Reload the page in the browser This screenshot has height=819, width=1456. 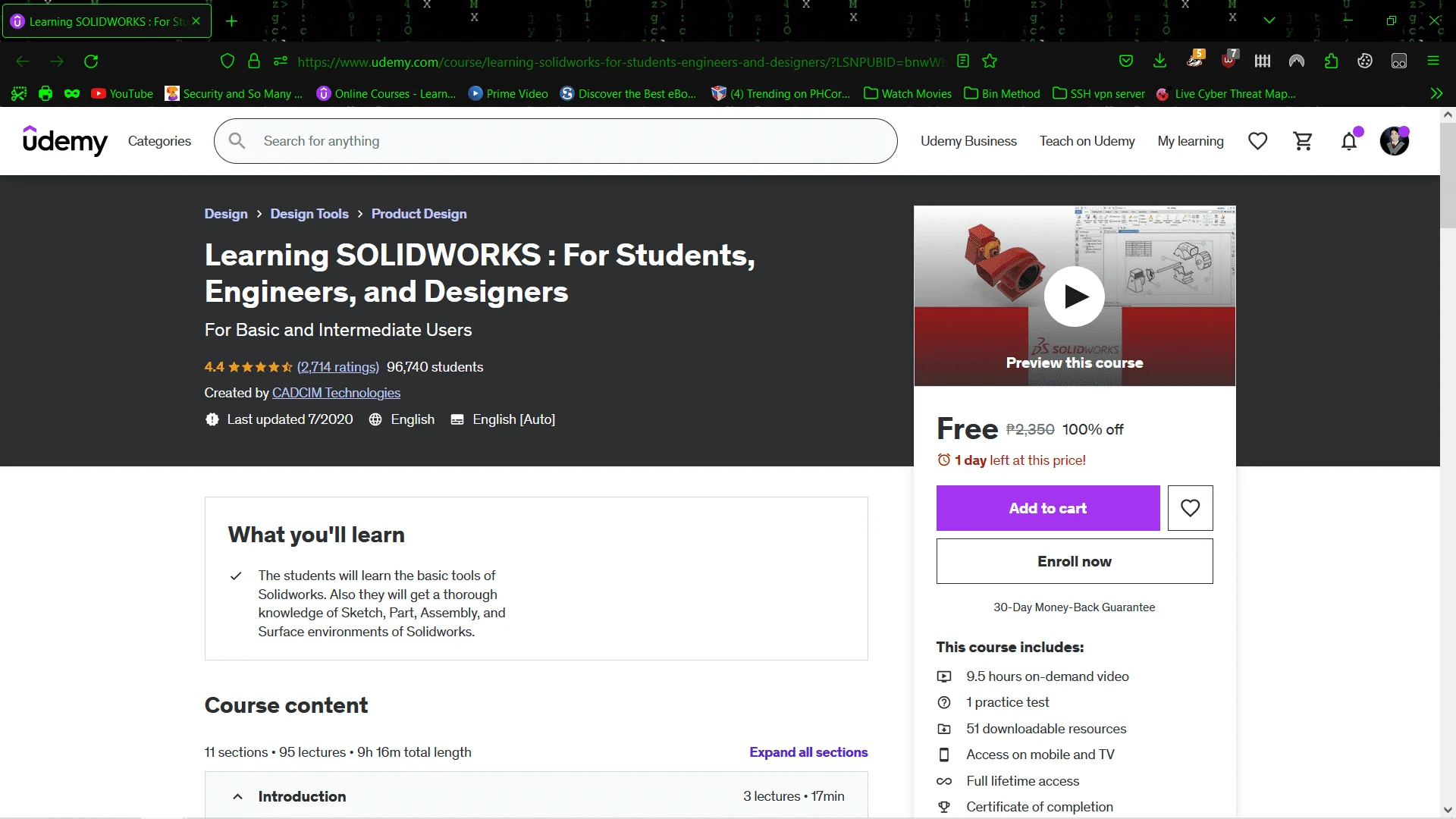click(x=91, y=61)
